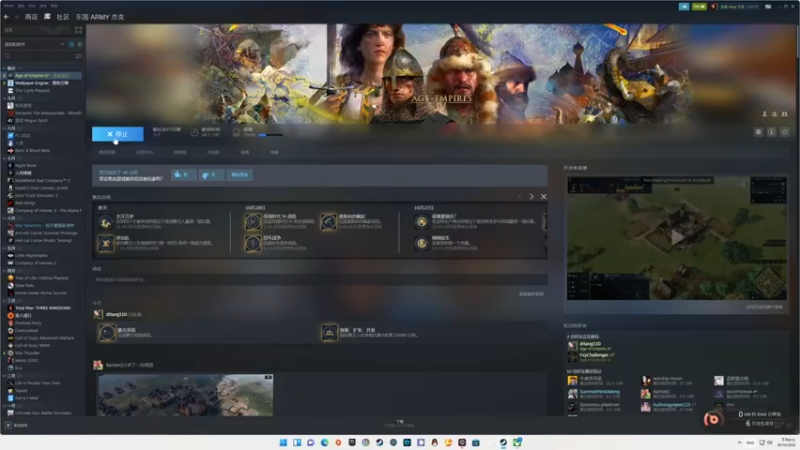Select Age of Empires IV in library
The height and width of the screenshot is (450, 800).
point(42,76)
